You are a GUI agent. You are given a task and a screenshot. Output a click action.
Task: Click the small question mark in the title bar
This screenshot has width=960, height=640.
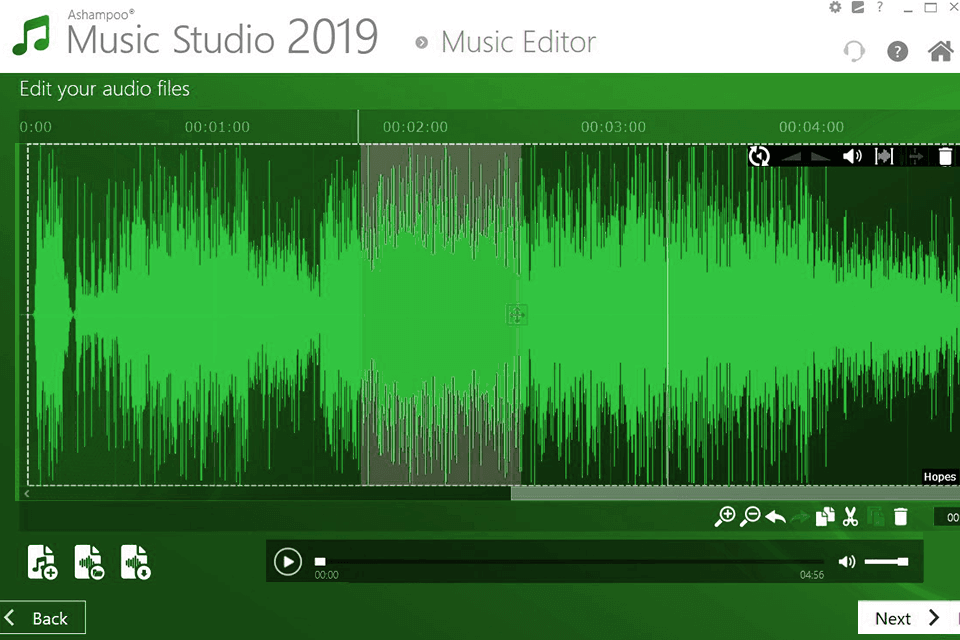coord(880,7)
